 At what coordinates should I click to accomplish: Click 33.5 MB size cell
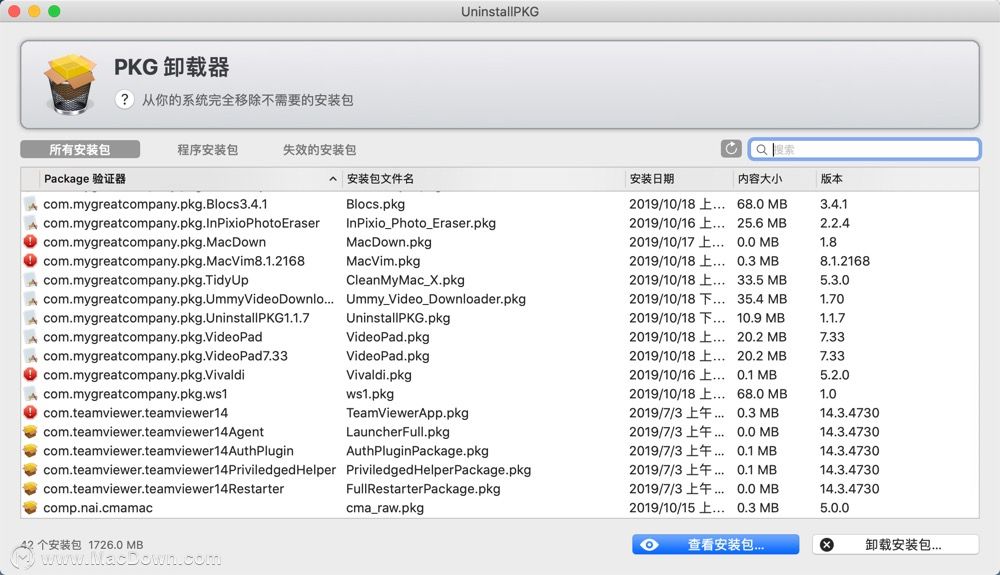tap(762, 280)
